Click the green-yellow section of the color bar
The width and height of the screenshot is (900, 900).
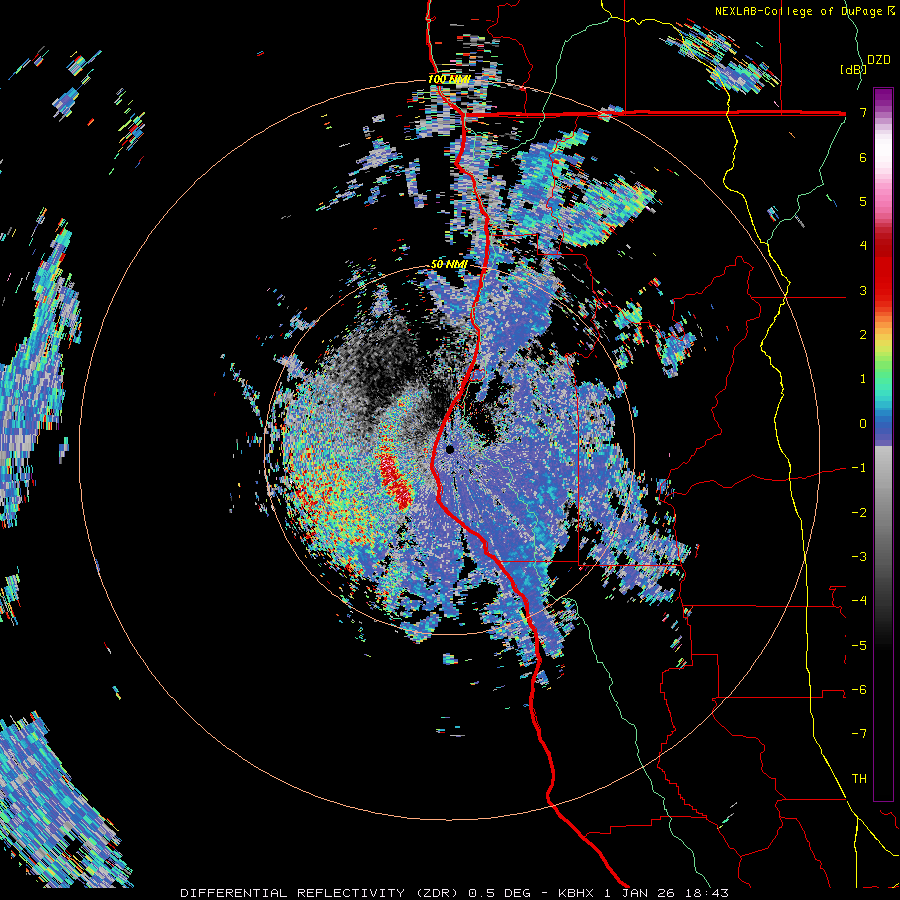pos(883,356)
